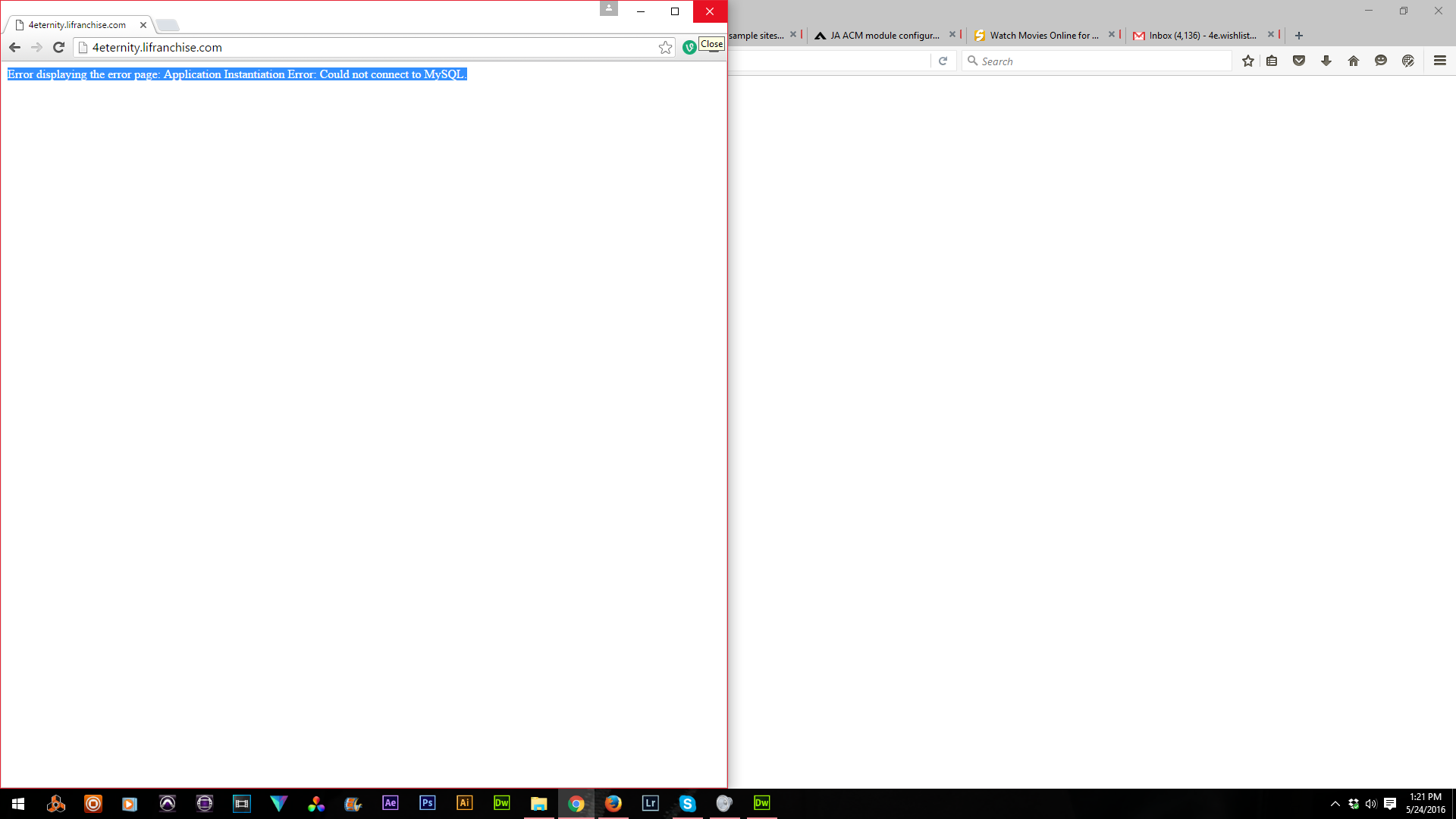This screenshot has height=819, width=1456.
Task: Click Firefox home button
Action: click(1353, 61)
